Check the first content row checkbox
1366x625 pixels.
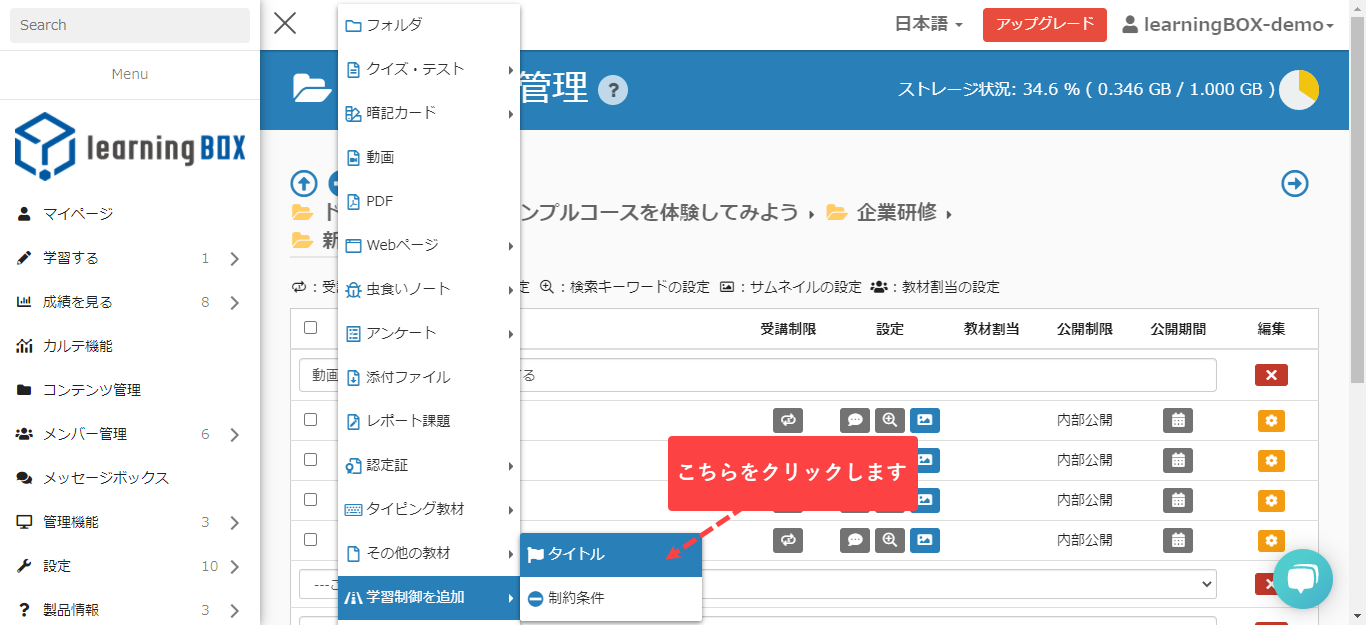point(310,420)
